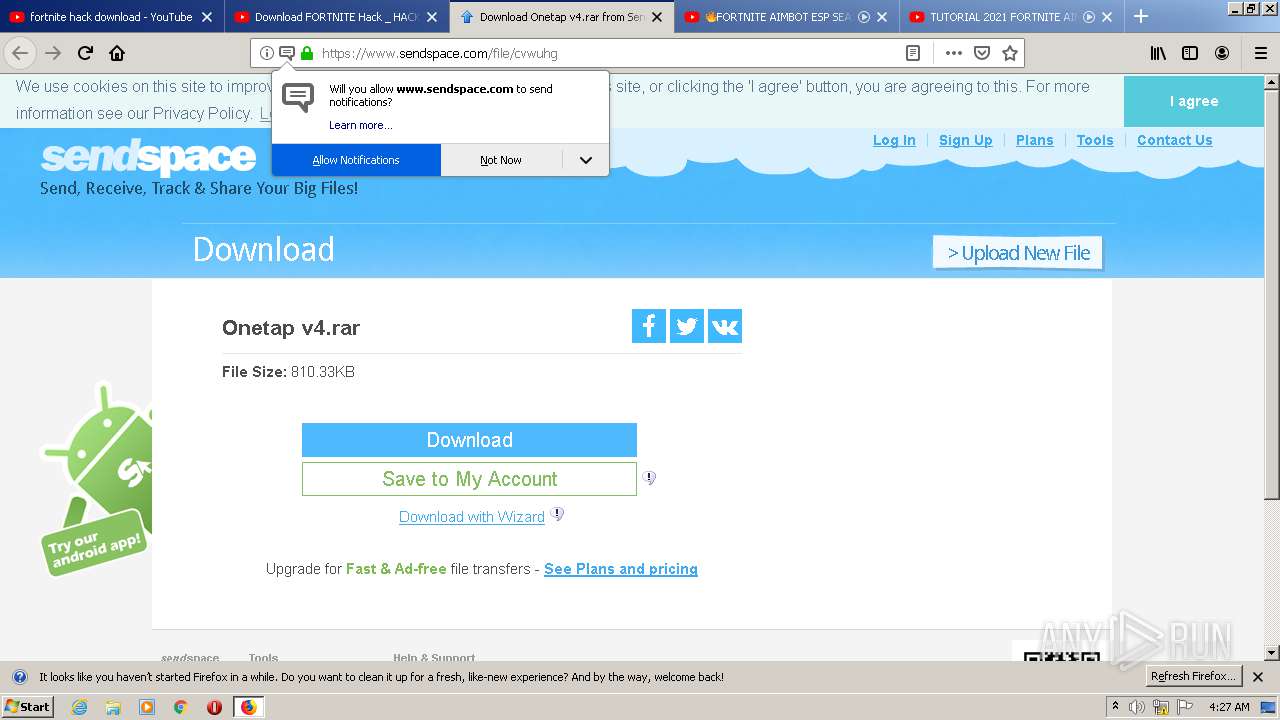The width and height of the screenshot is (1280, 720).
Task: Switch to fortnite hack download YouTube tab
Action: point(110,17)
